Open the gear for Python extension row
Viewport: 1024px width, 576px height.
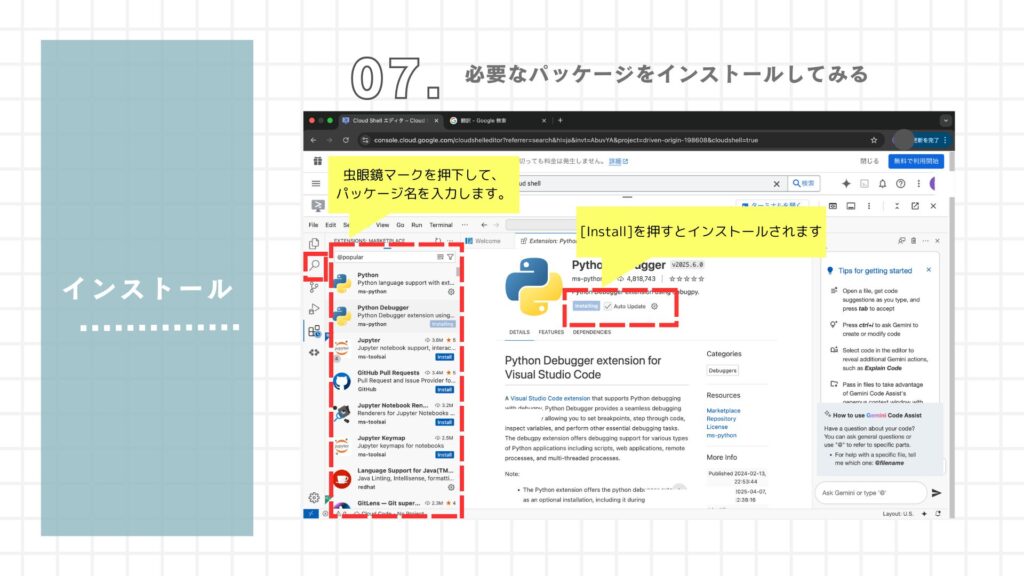pos(451,292)
